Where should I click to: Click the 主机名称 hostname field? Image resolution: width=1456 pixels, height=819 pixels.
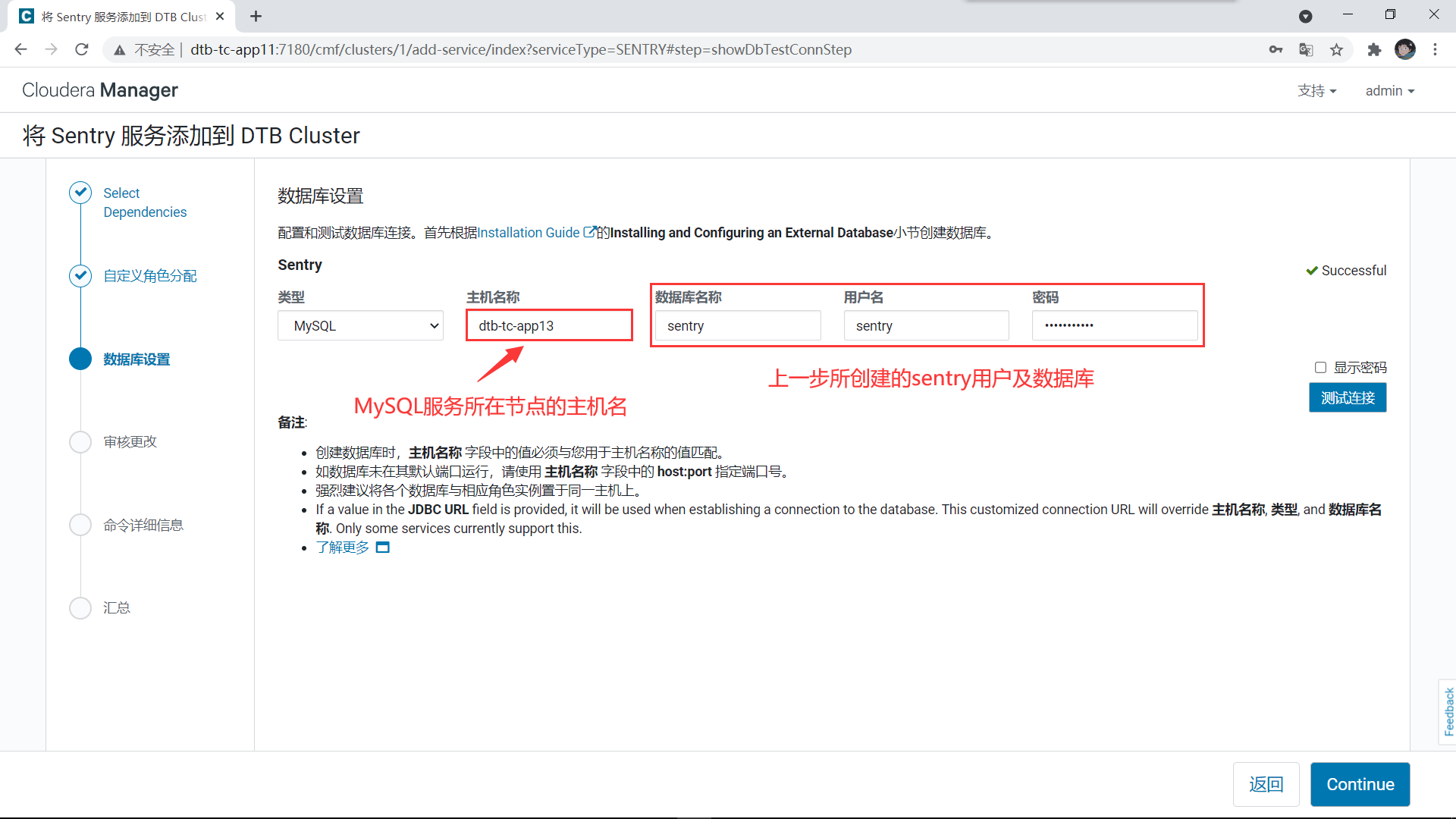pos(549,325)
